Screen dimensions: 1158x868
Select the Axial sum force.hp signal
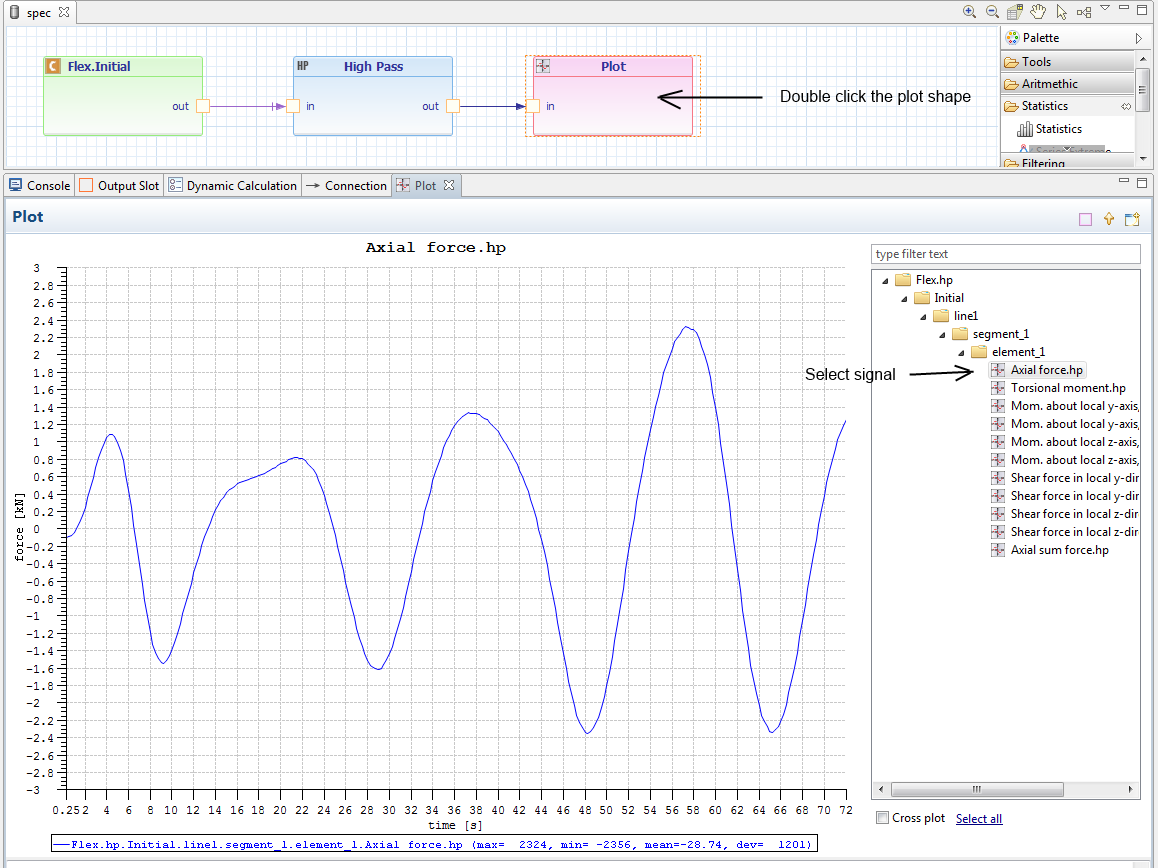tap(1059, 550)
